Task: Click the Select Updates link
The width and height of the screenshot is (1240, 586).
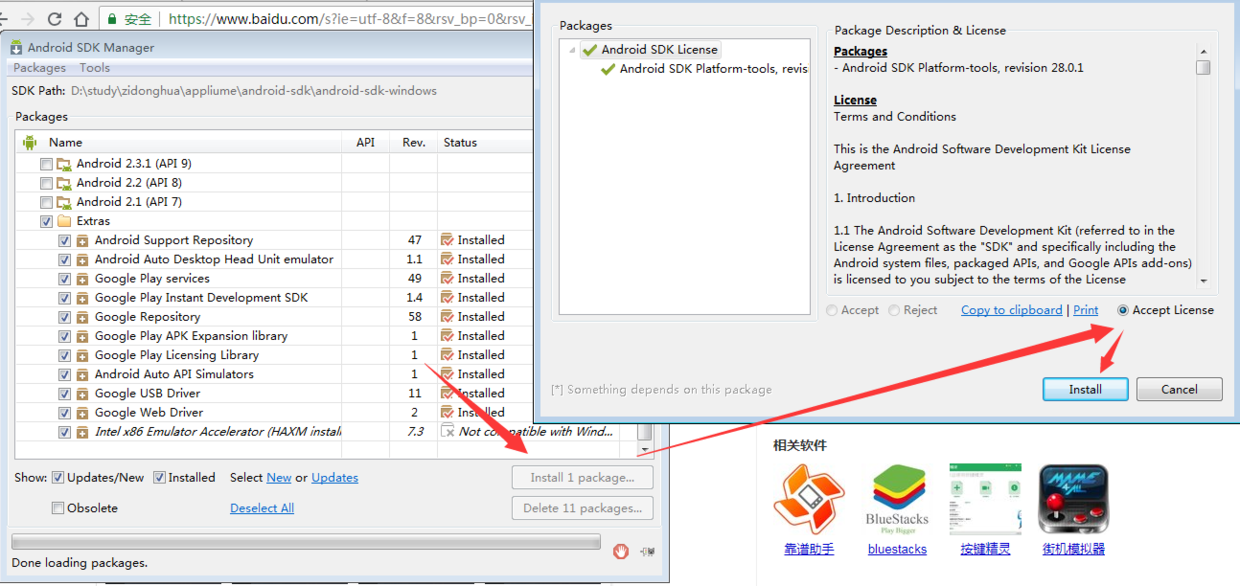Action: point(335,478)
